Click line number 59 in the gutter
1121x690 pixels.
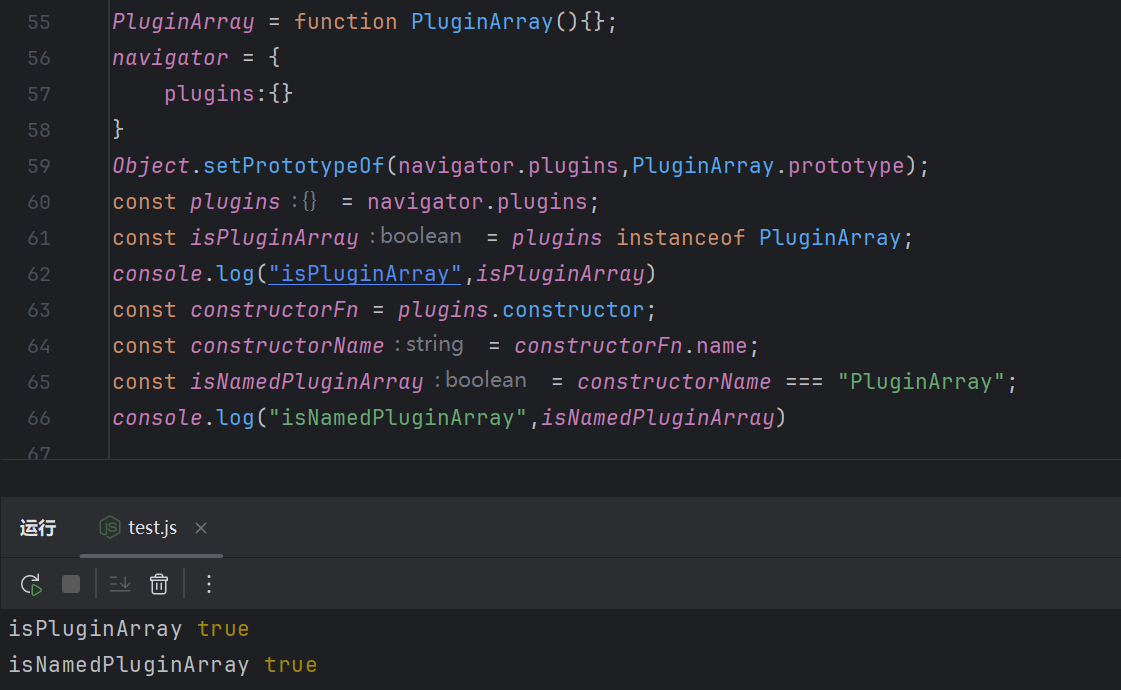pyautogui.click(x=39, y=166)
